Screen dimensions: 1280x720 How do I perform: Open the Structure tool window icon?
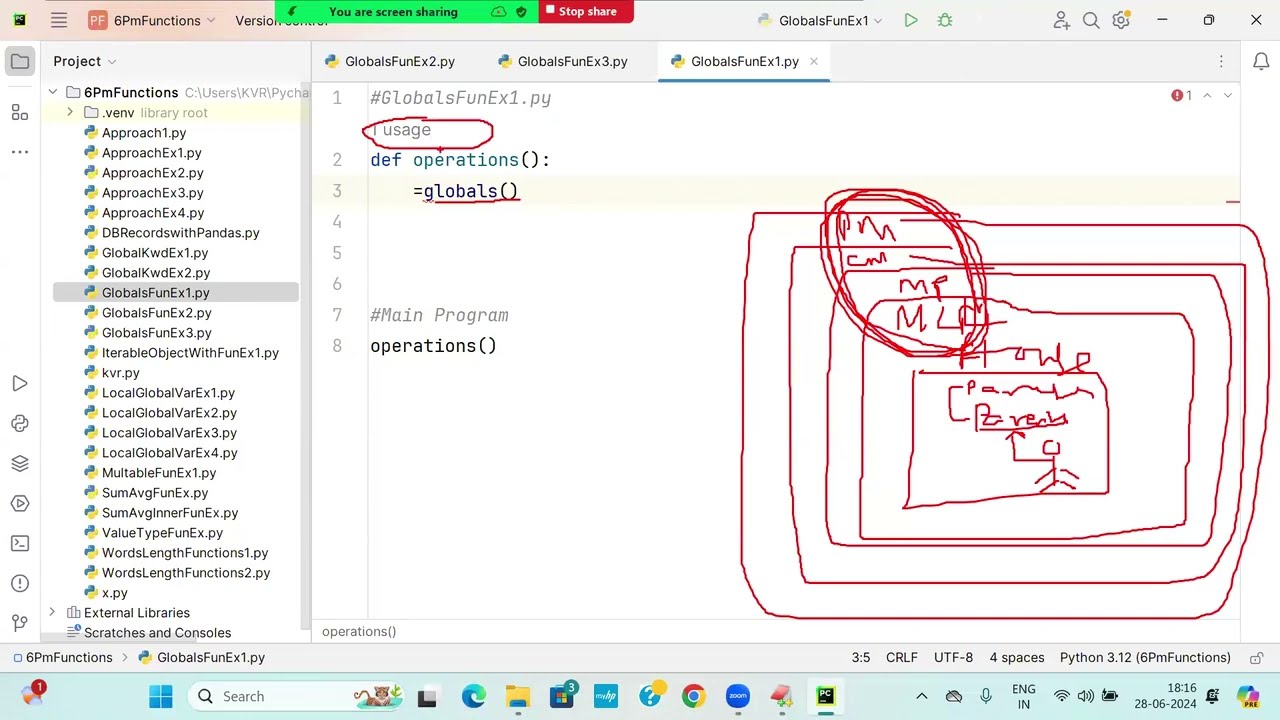coord(20,112)
